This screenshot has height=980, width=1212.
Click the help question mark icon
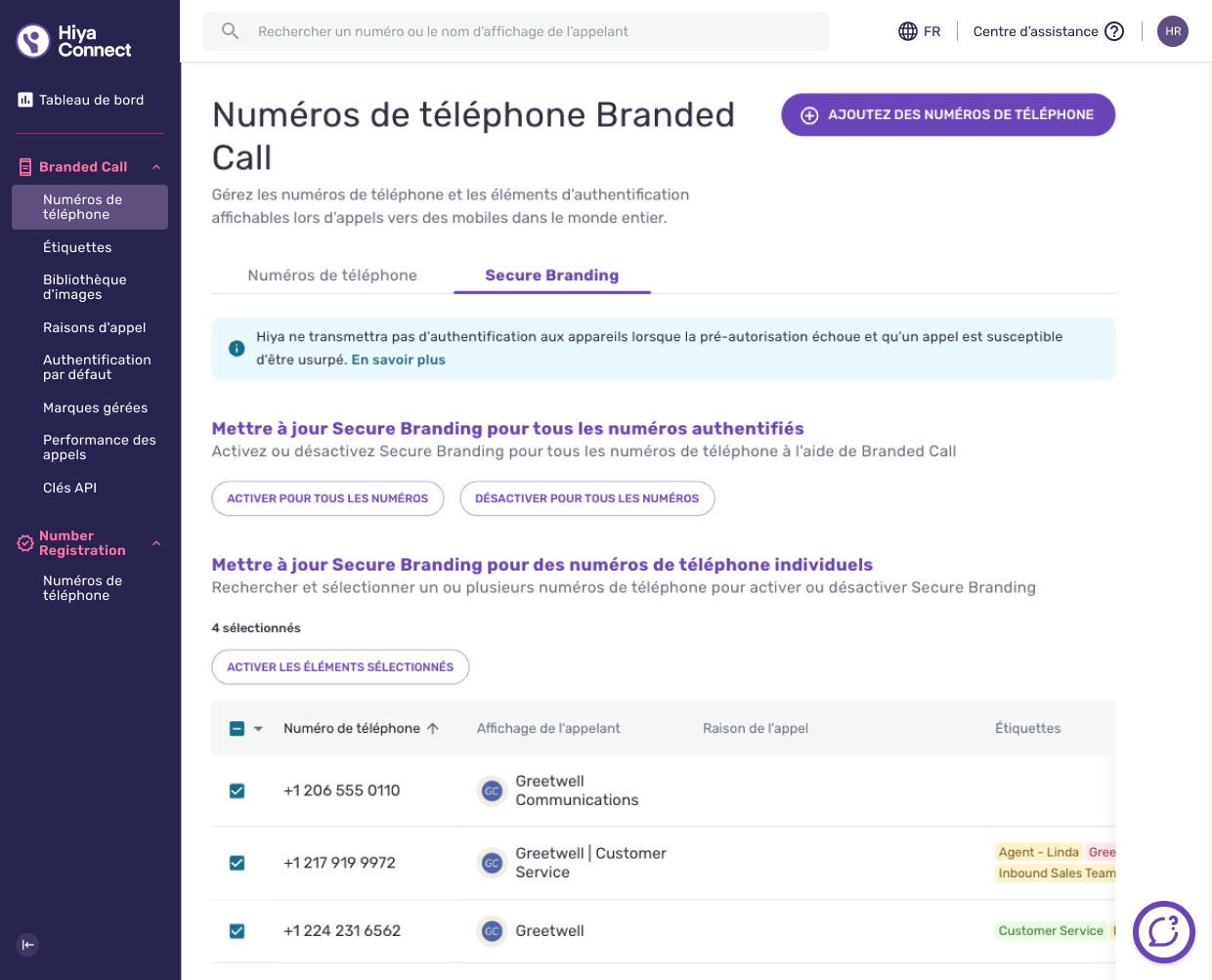1114,31
